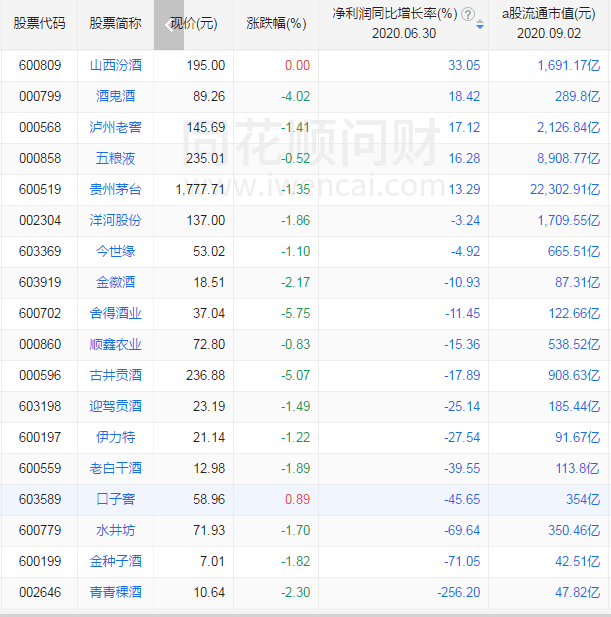Viewport: 611px width, 617px height.
Task: Click the 股票代码 column header
Action: tap(39, 24)
